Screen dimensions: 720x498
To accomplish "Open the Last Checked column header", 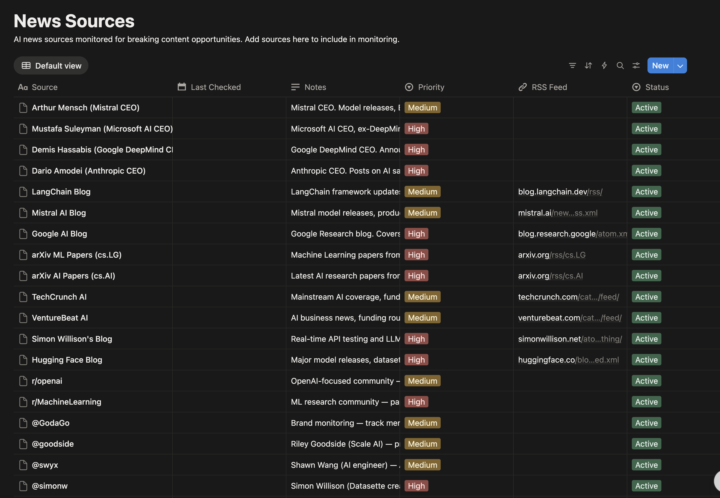I will [x=209, y=87].
